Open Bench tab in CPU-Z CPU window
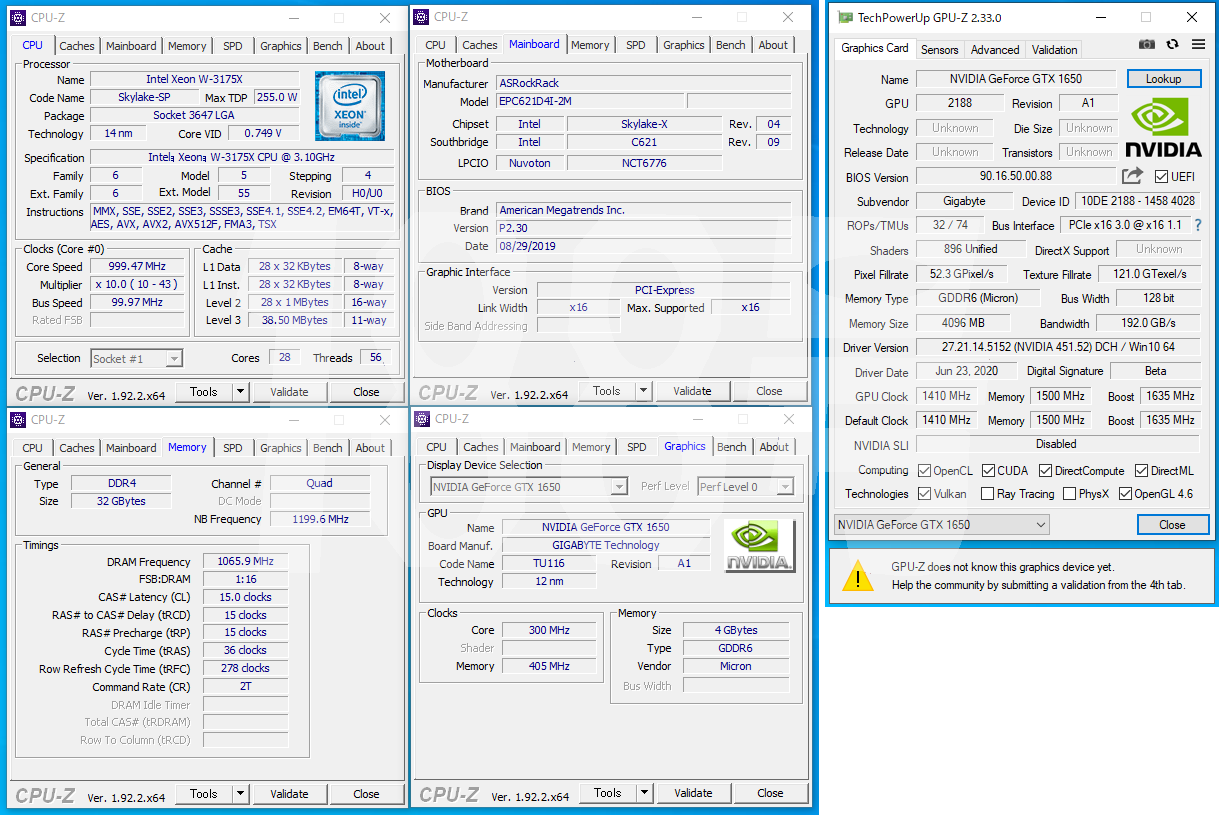Screen dimensions: 1219x815 point(328,46)
